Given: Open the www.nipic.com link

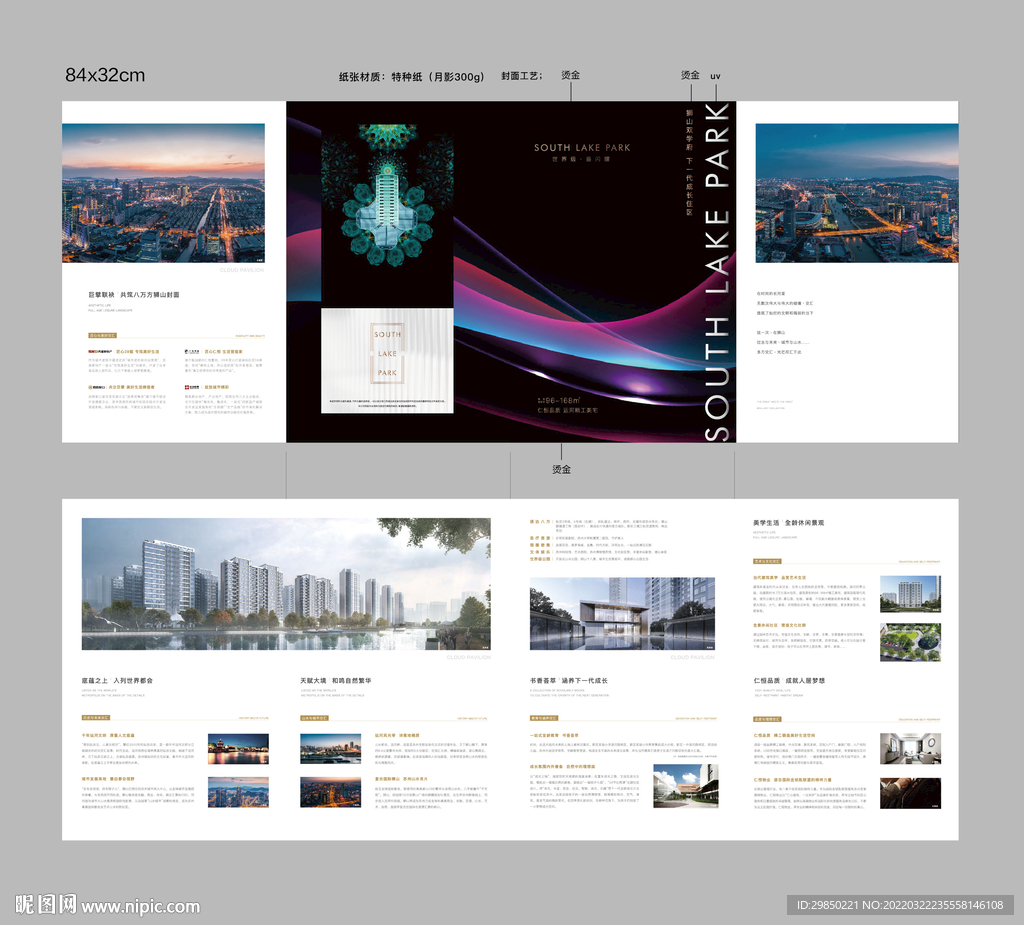Looking at the screenshot, I should pyautogui.click(x=140, y=906).
